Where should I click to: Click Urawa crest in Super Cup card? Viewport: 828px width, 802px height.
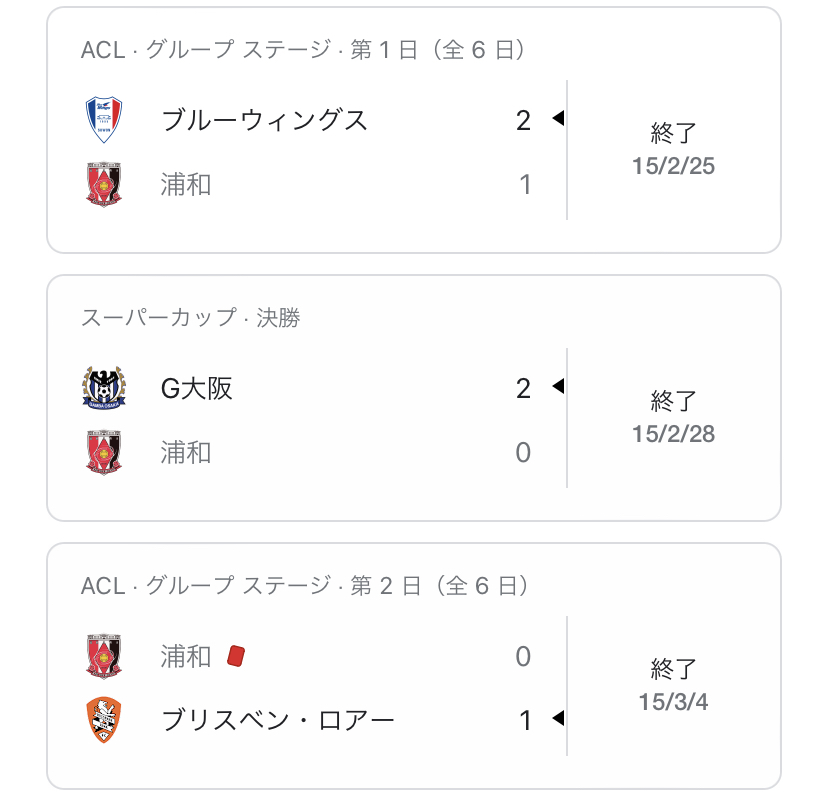(x=104, y=452)
